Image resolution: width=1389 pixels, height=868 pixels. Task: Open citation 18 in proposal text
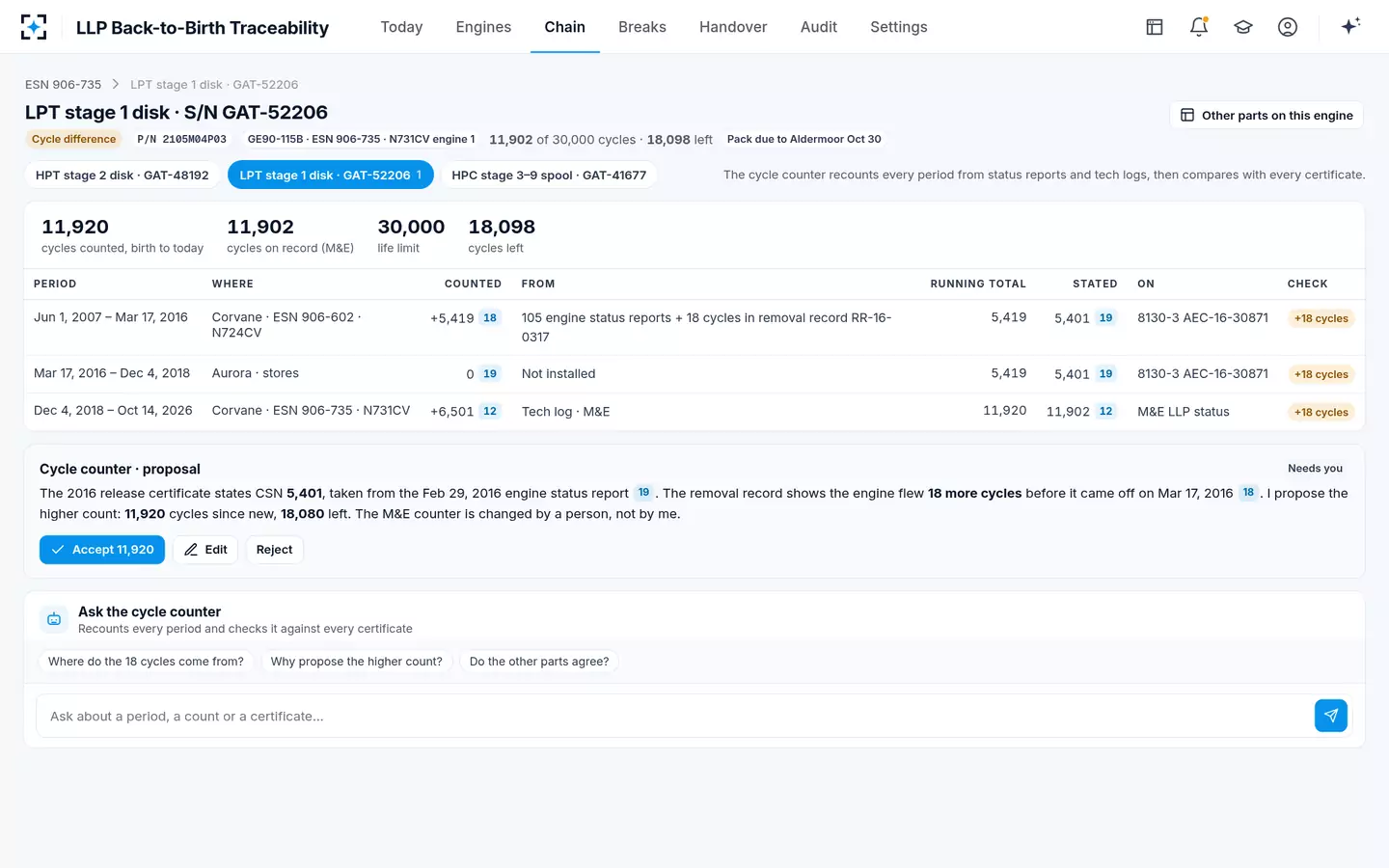tap(1248, 493)
